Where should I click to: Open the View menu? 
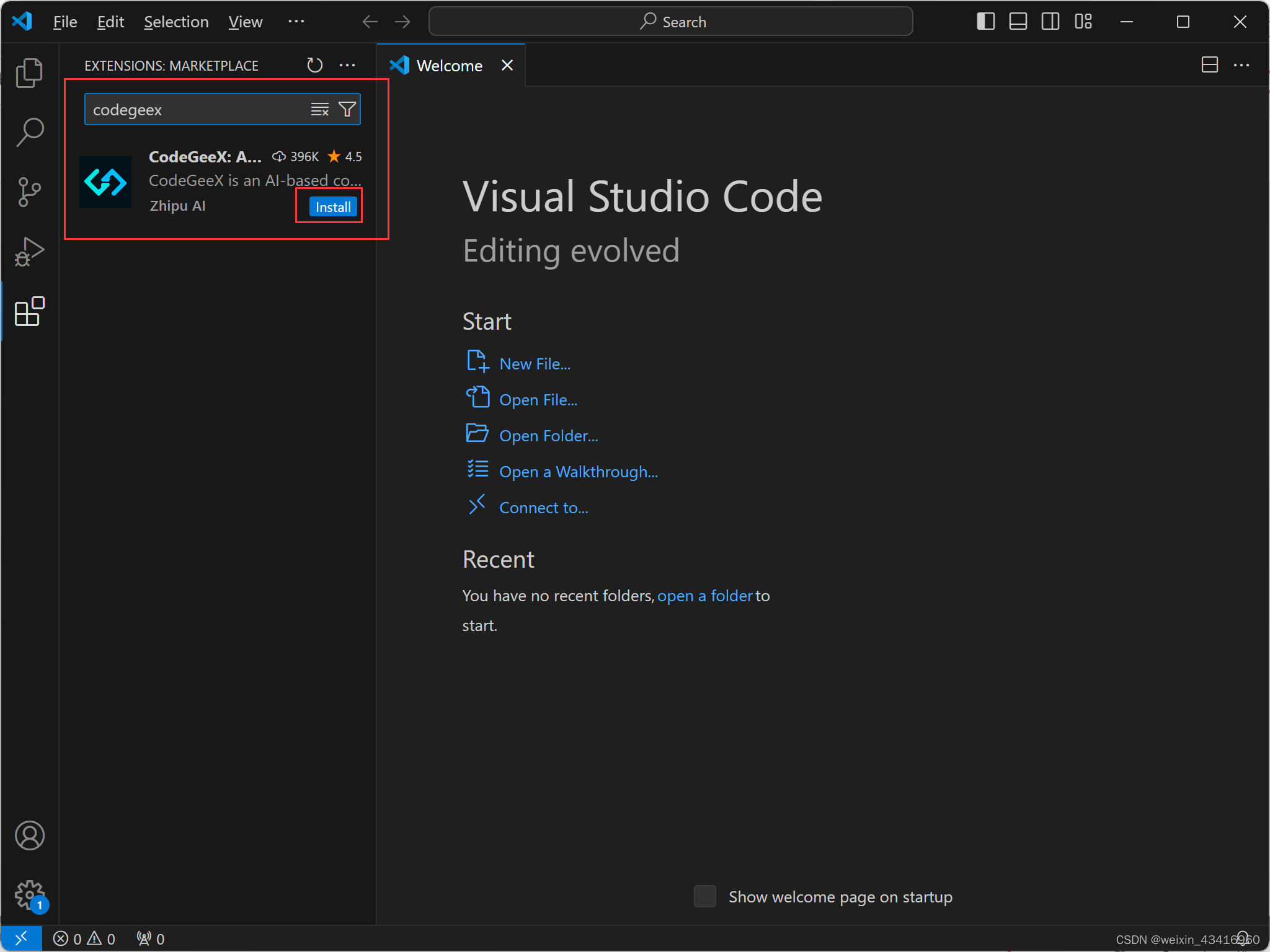245,22
